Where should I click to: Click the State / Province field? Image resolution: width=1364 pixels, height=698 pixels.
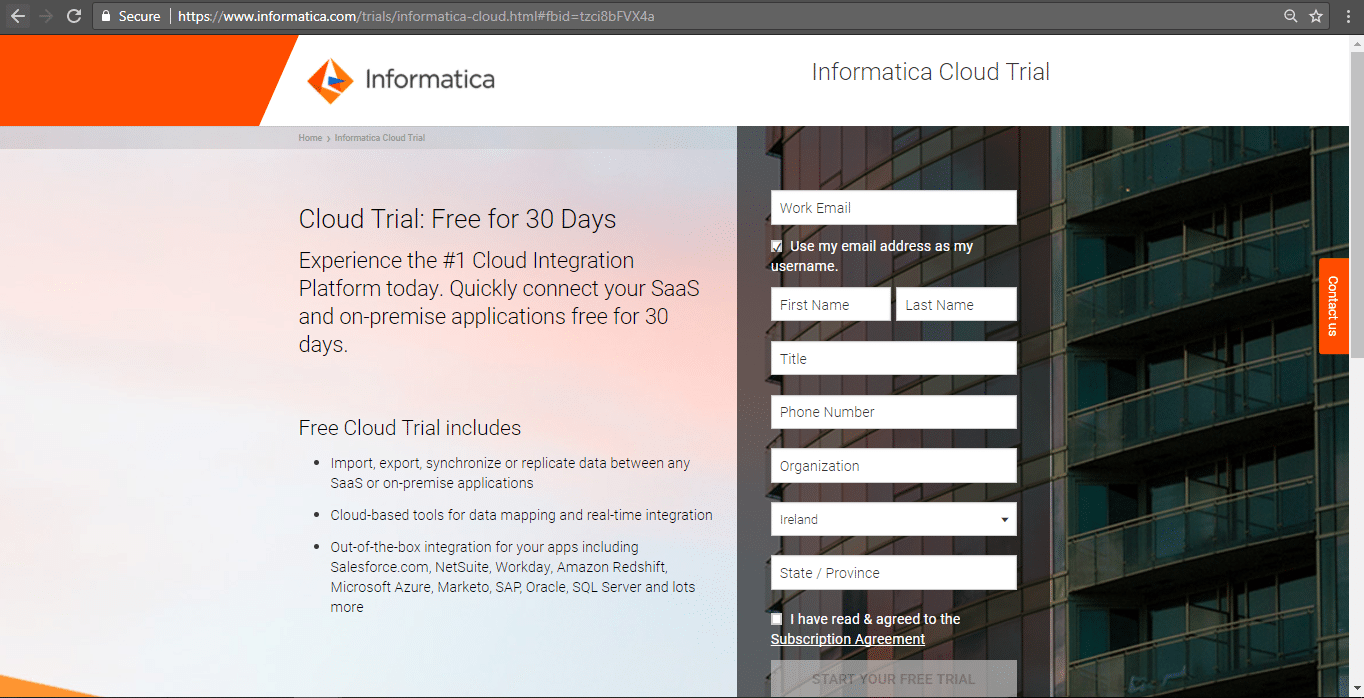(893, 573)
